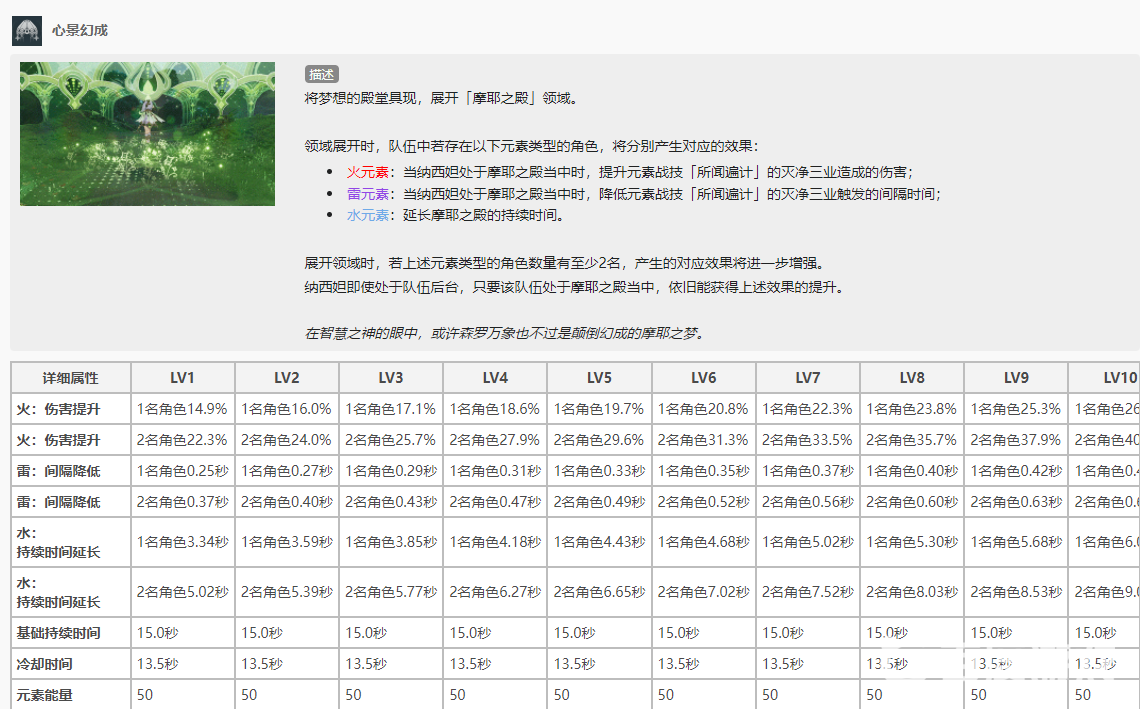Click cell 2名角色7.52秒
The height and width of the screenshot is (709, 1140).
point(808,593)
